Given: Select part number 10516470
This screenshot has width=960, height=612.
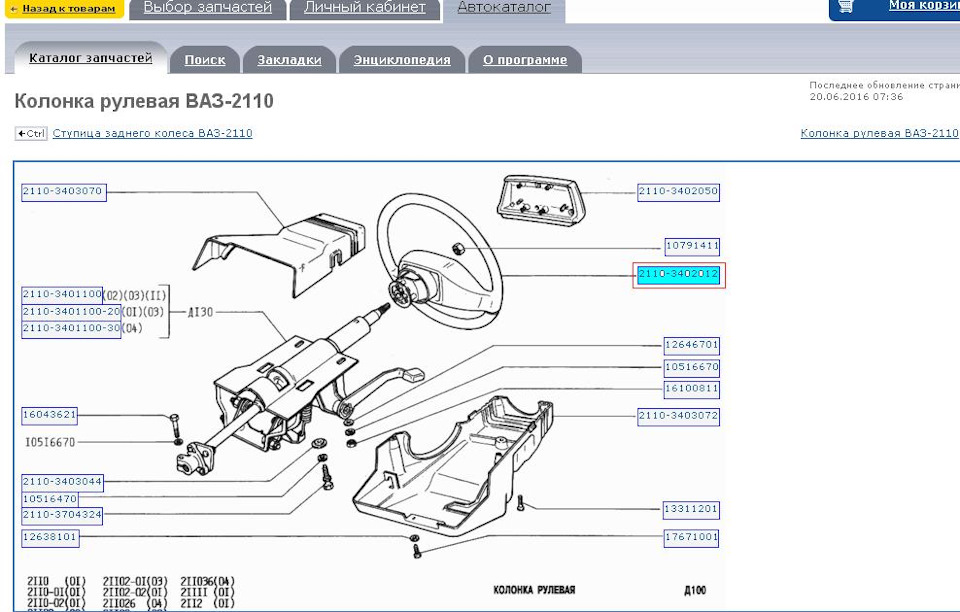Looking at the screenshot, I should tap(50, 499).
